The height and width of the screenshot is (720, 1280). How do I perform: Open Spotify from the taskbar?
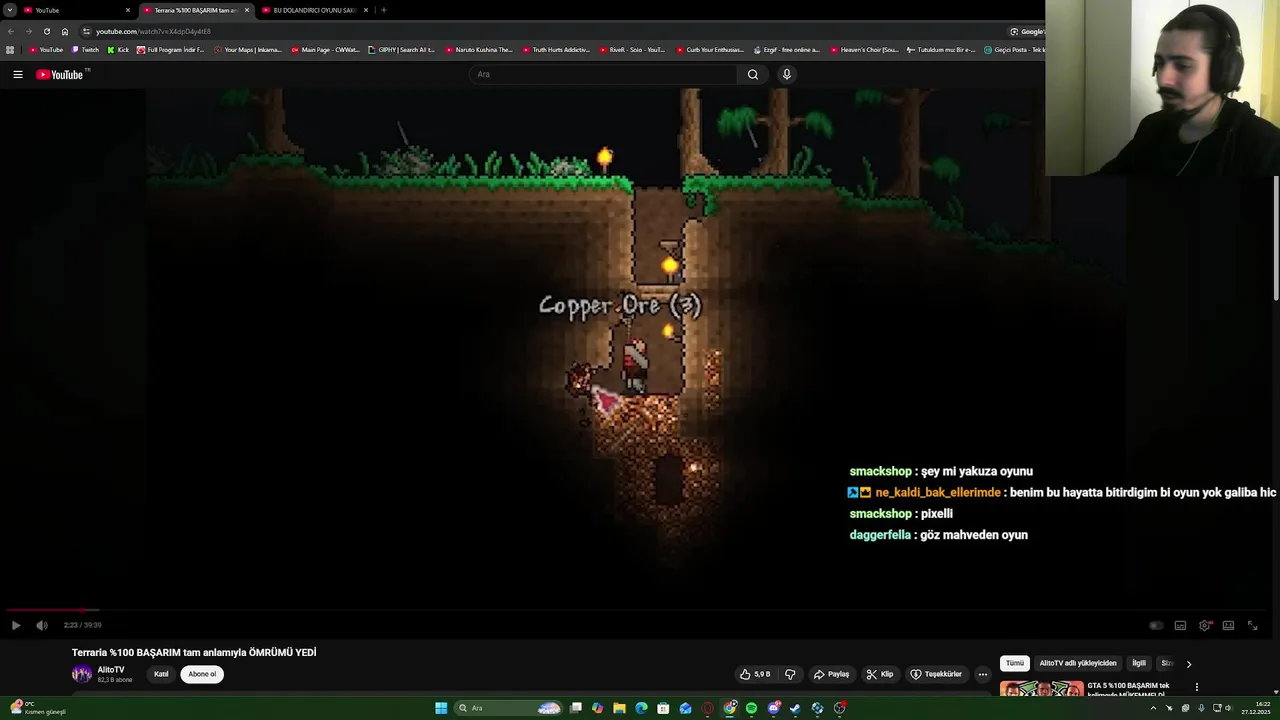pyautogui.click(x=751, y=708)
